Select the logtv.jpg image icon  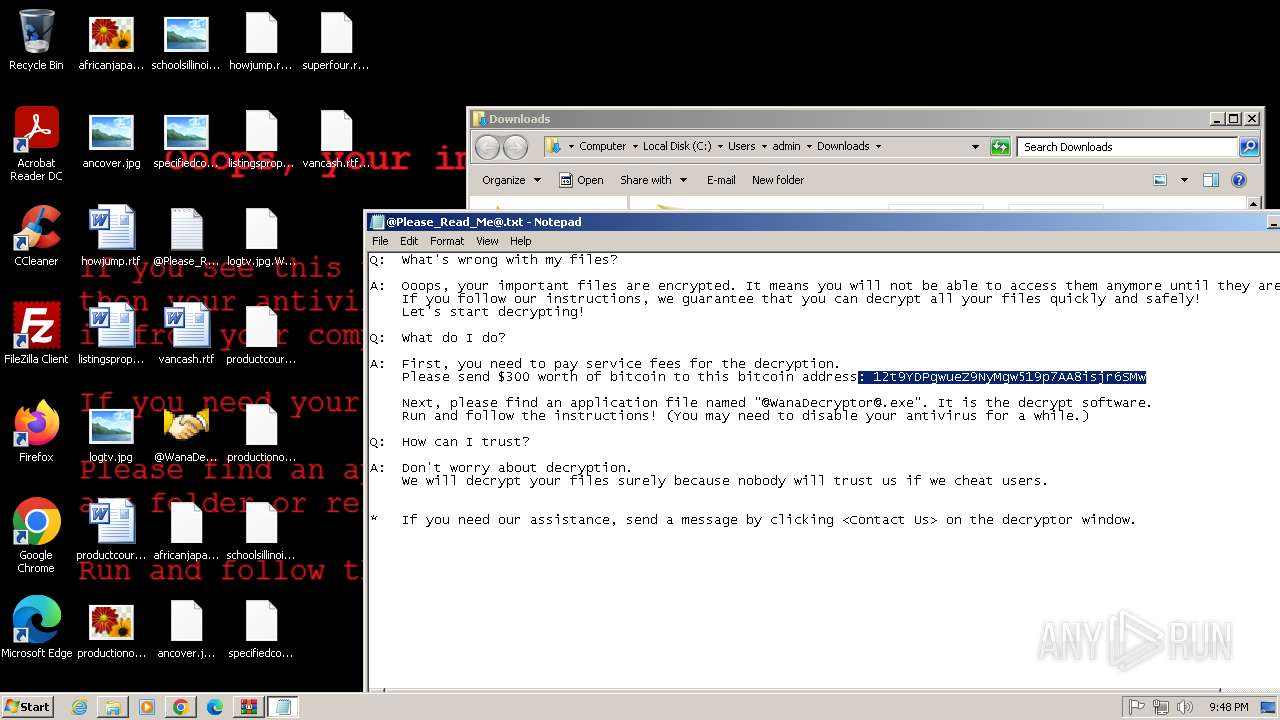coord(111,432)
